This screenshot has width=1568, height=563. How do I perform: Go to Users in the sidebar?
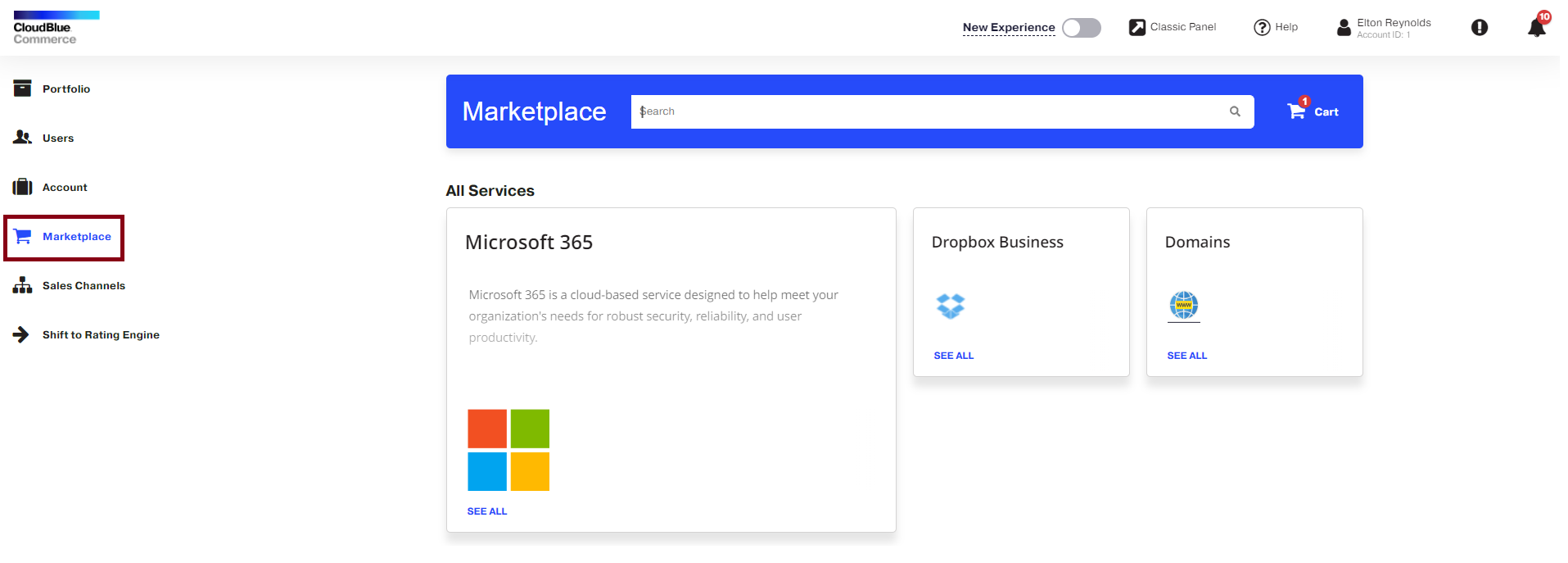tap(58, 138)
